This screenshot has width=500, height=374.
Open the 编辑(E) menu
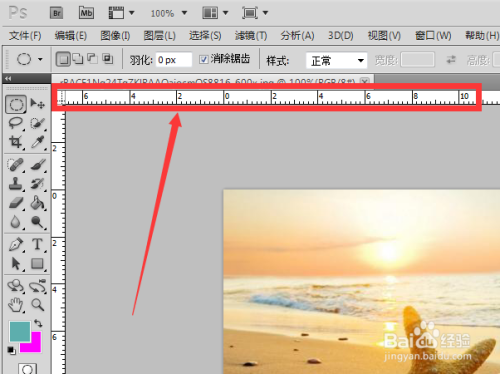pos(71,35)
